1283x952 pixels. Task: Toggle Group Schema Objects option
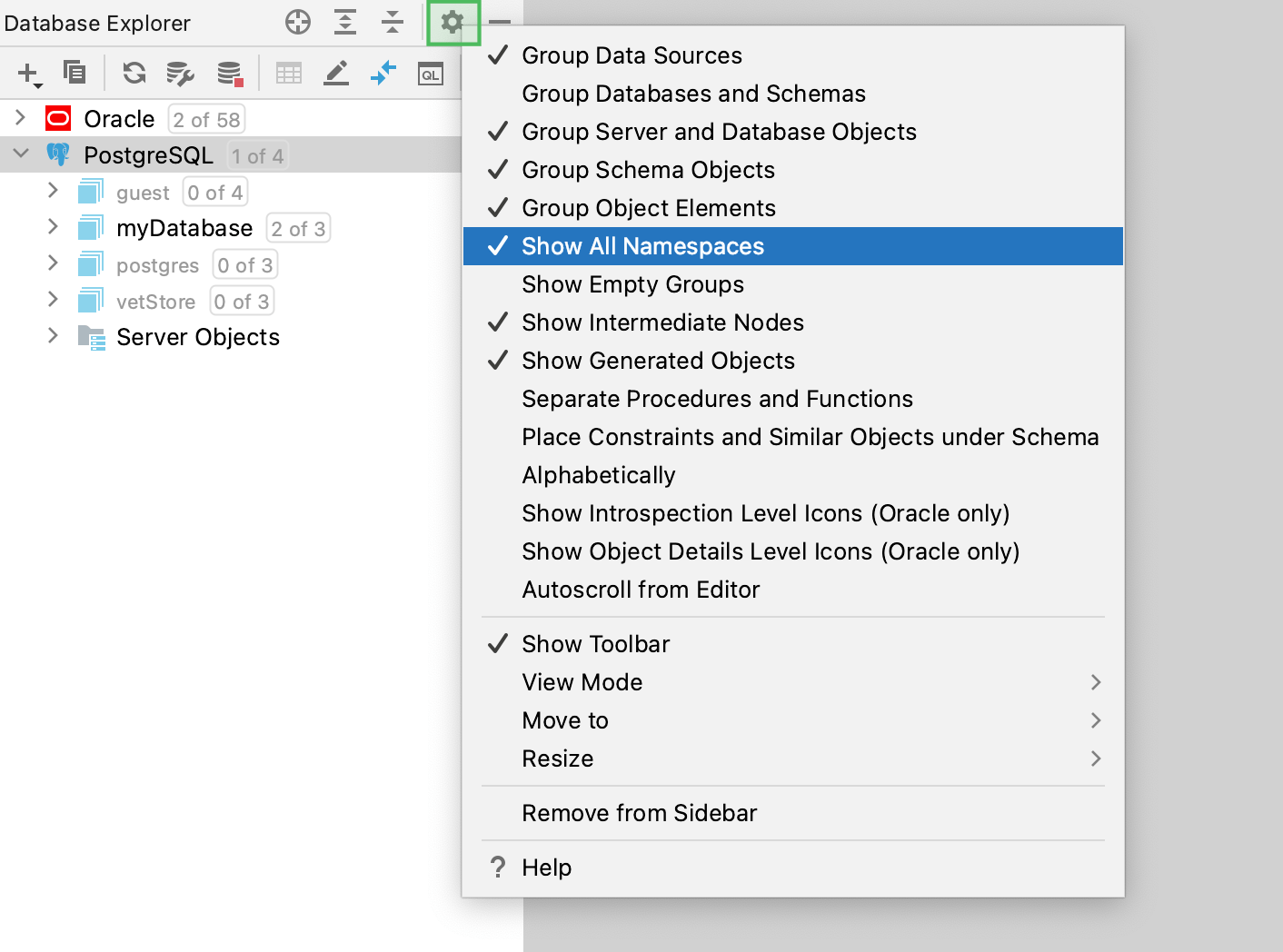[x=793, y=170]
